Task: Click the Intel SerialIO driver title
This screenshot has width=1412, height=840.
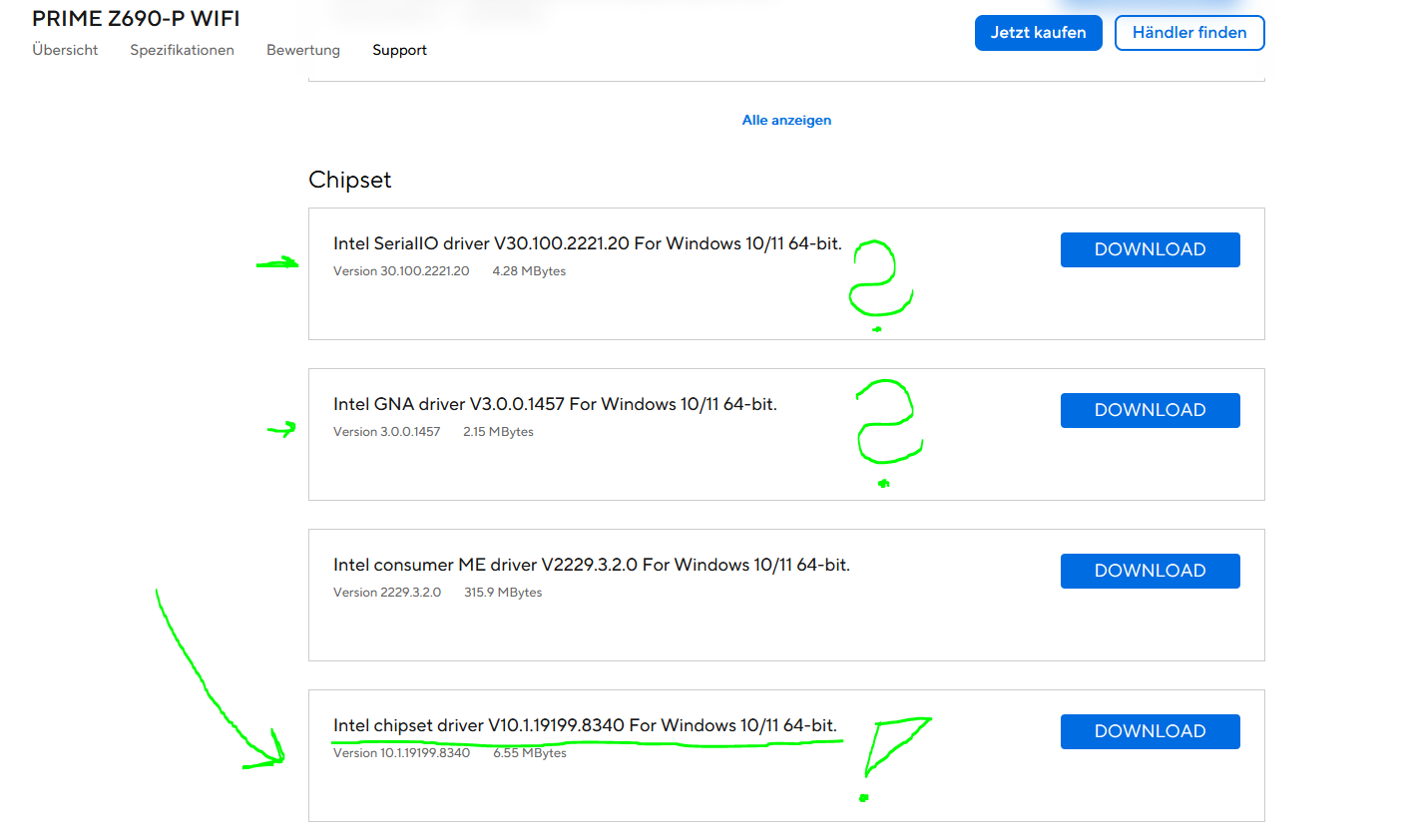Action: click(588, 243)
